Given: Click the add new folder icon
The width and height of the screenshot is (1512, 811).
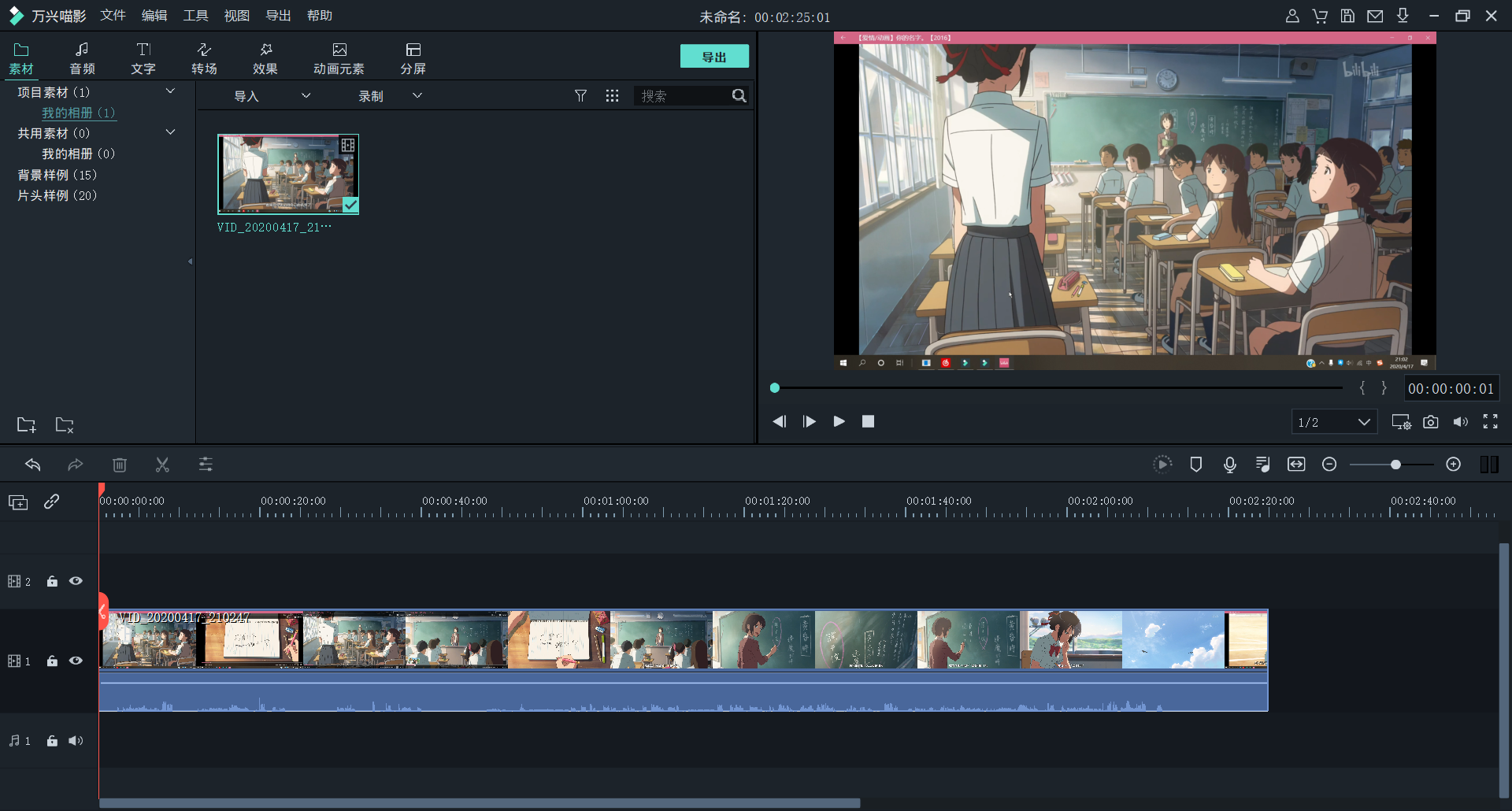Looking at the screenshot, I should (x=27, y=425).
